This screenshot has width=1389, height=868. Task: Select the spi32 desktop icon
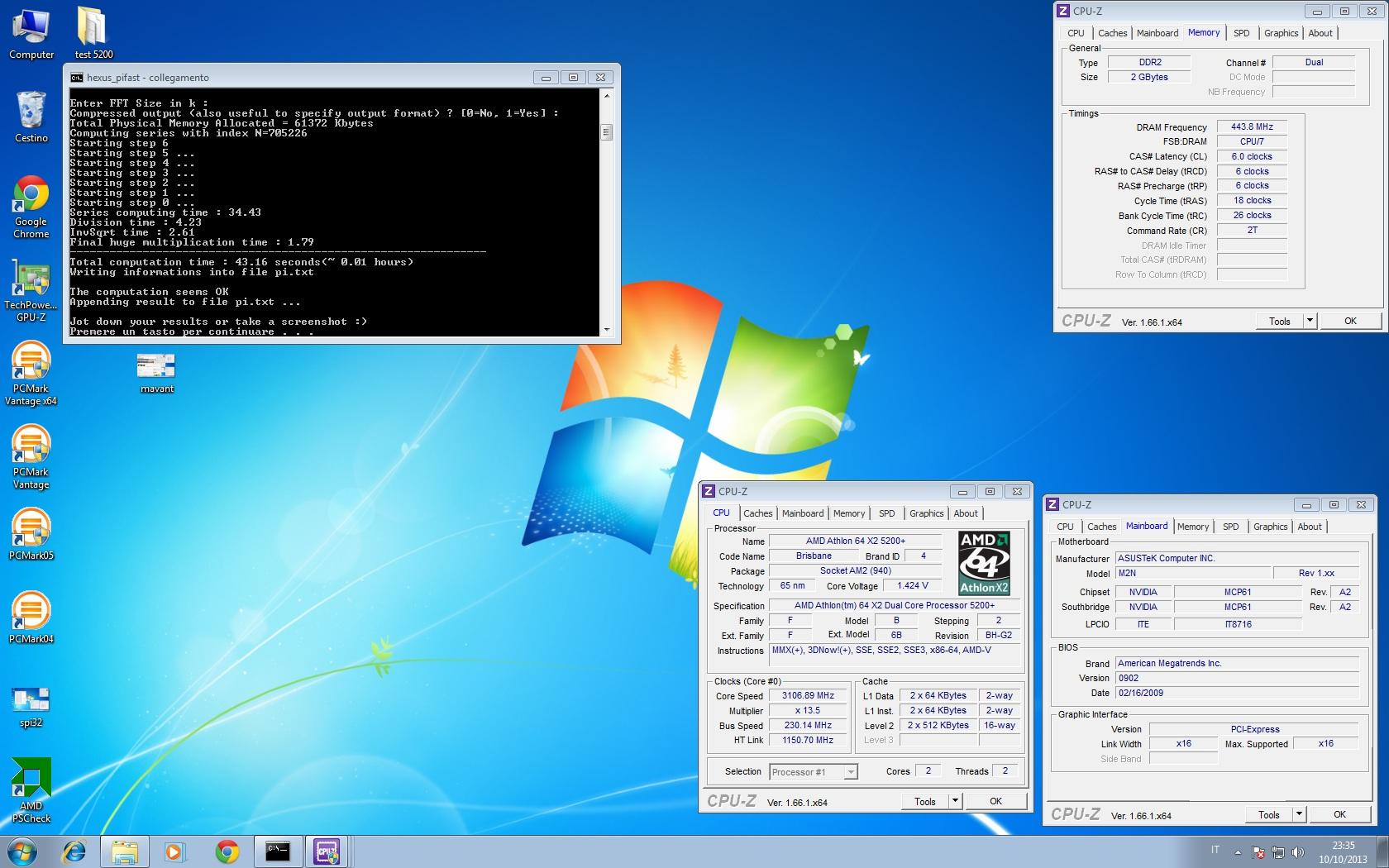click(31, 707)
